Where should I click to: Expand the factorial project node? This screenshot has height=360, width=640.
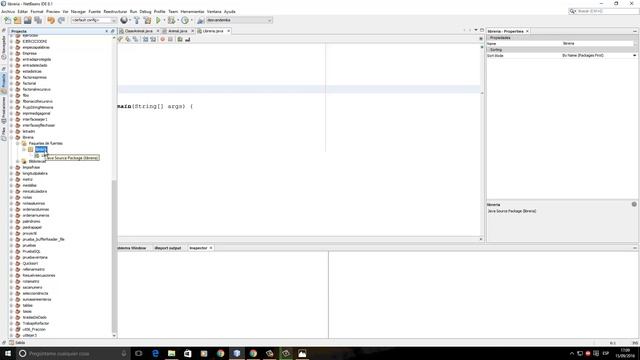point(11,83)
